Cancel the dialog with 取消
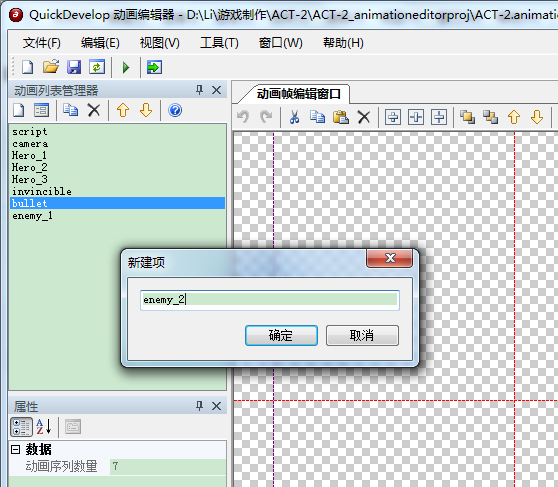 362,335
